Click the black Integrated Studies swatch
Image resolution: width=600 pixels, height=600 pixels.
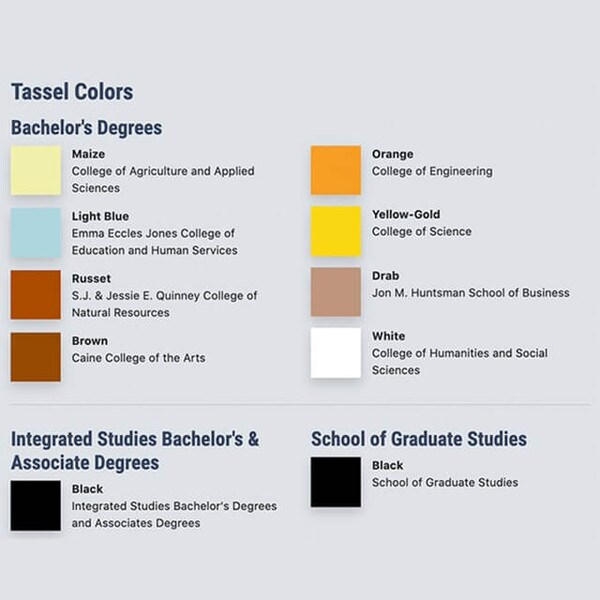tap(36, 505)
